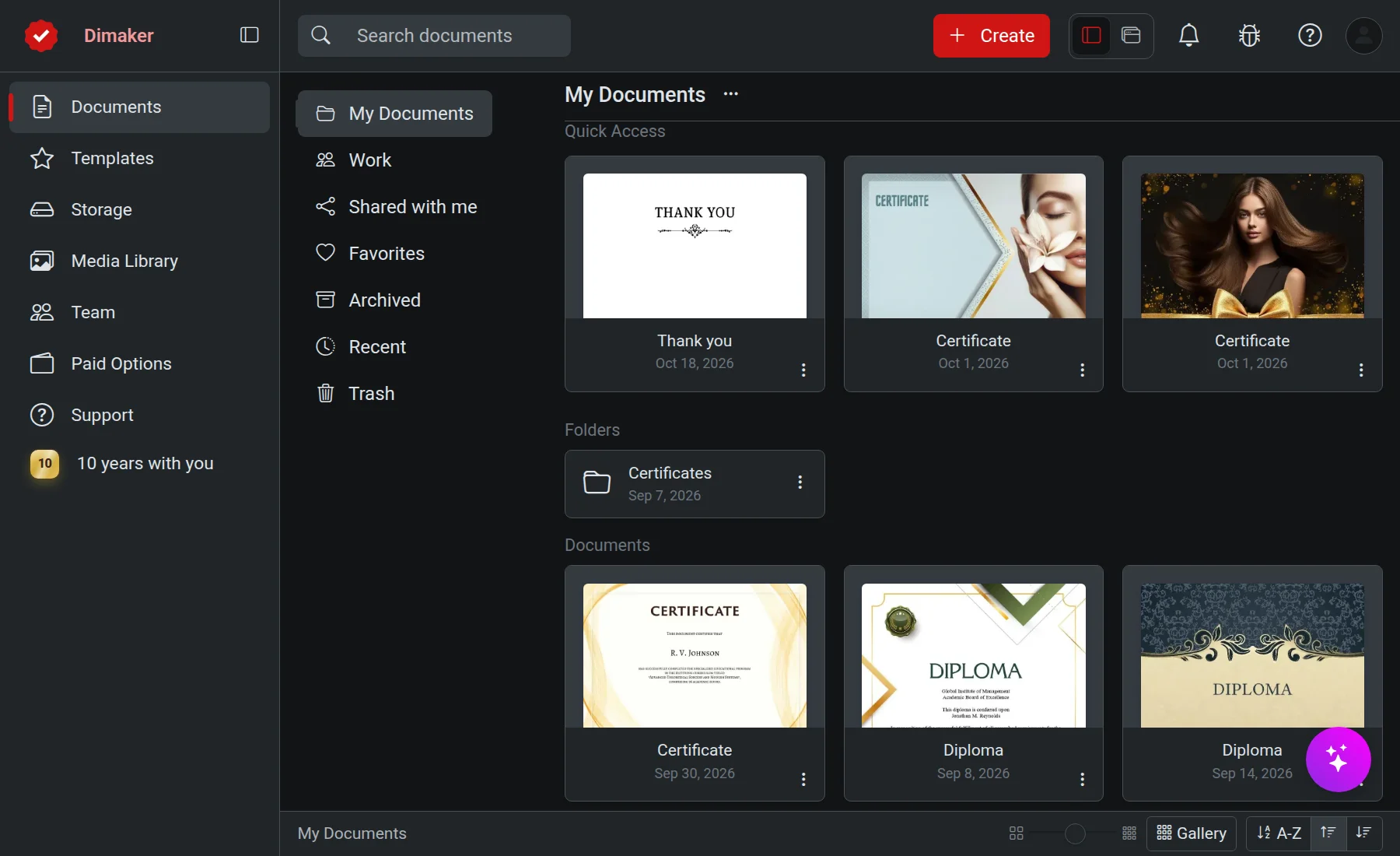Collapse the left sidebar panel icon

249,35
